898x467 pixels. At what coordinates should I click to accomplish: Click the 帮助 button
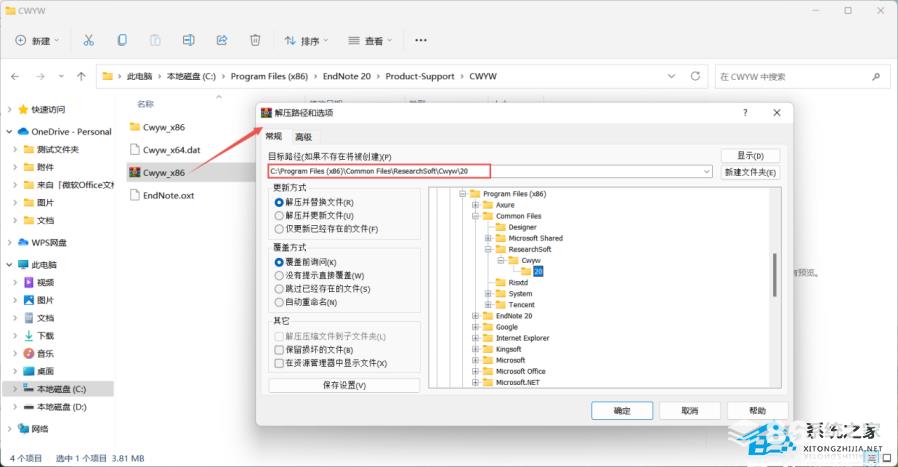coord(757,410)
